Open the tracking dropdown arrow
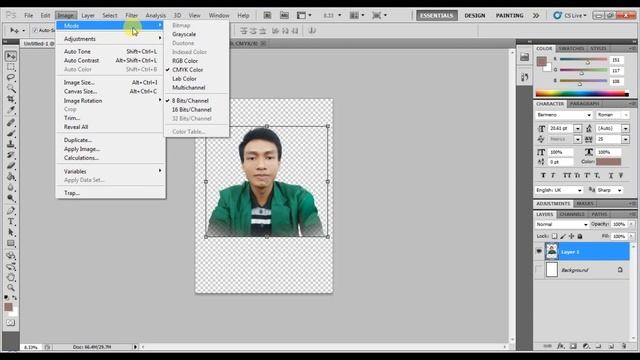The image size is (640, 360). pyautogui.click(x=626, y=140)
